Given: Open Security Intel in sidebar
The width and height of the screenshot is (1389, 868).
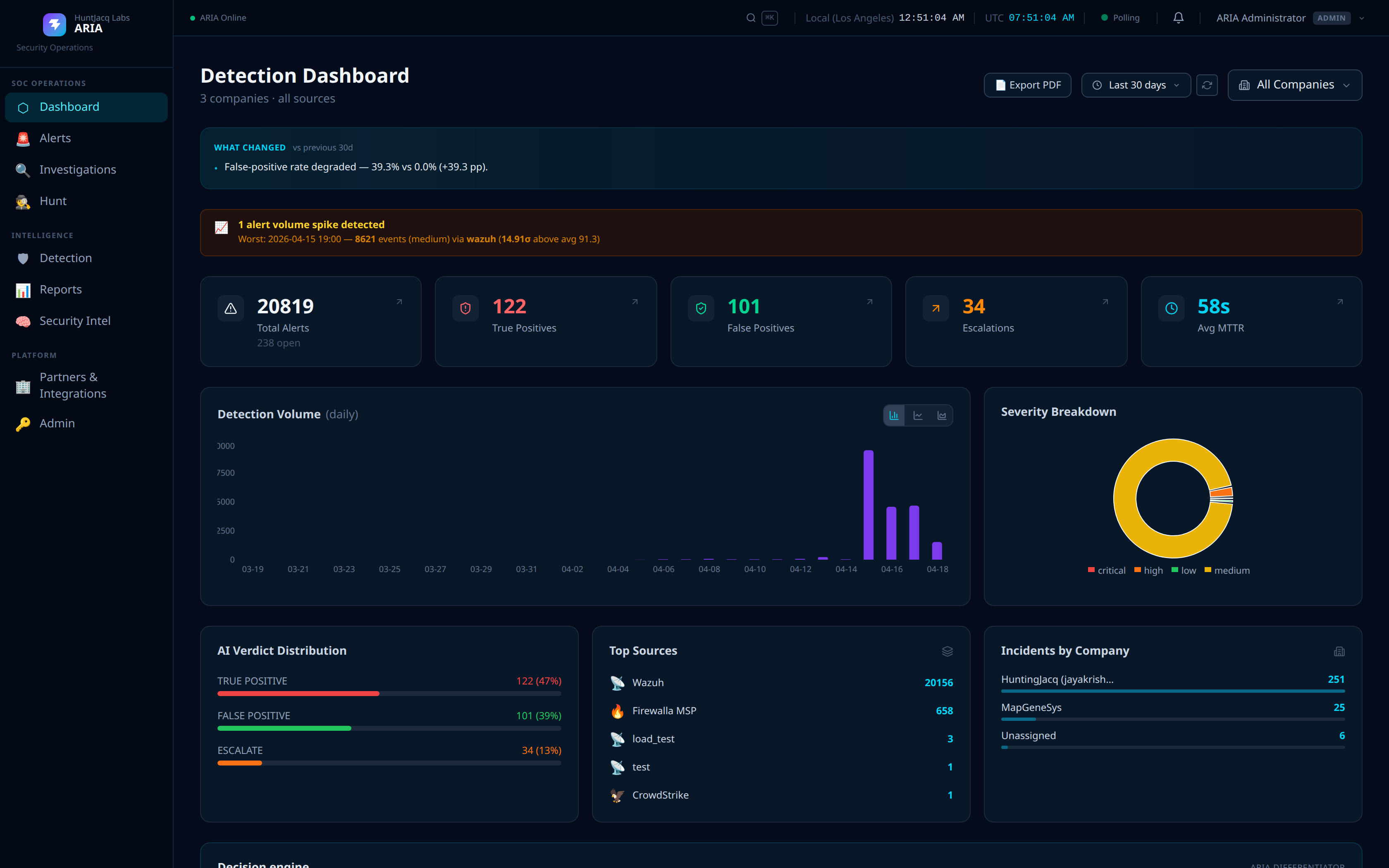Looking at the screenshot, I should (86, 321).
